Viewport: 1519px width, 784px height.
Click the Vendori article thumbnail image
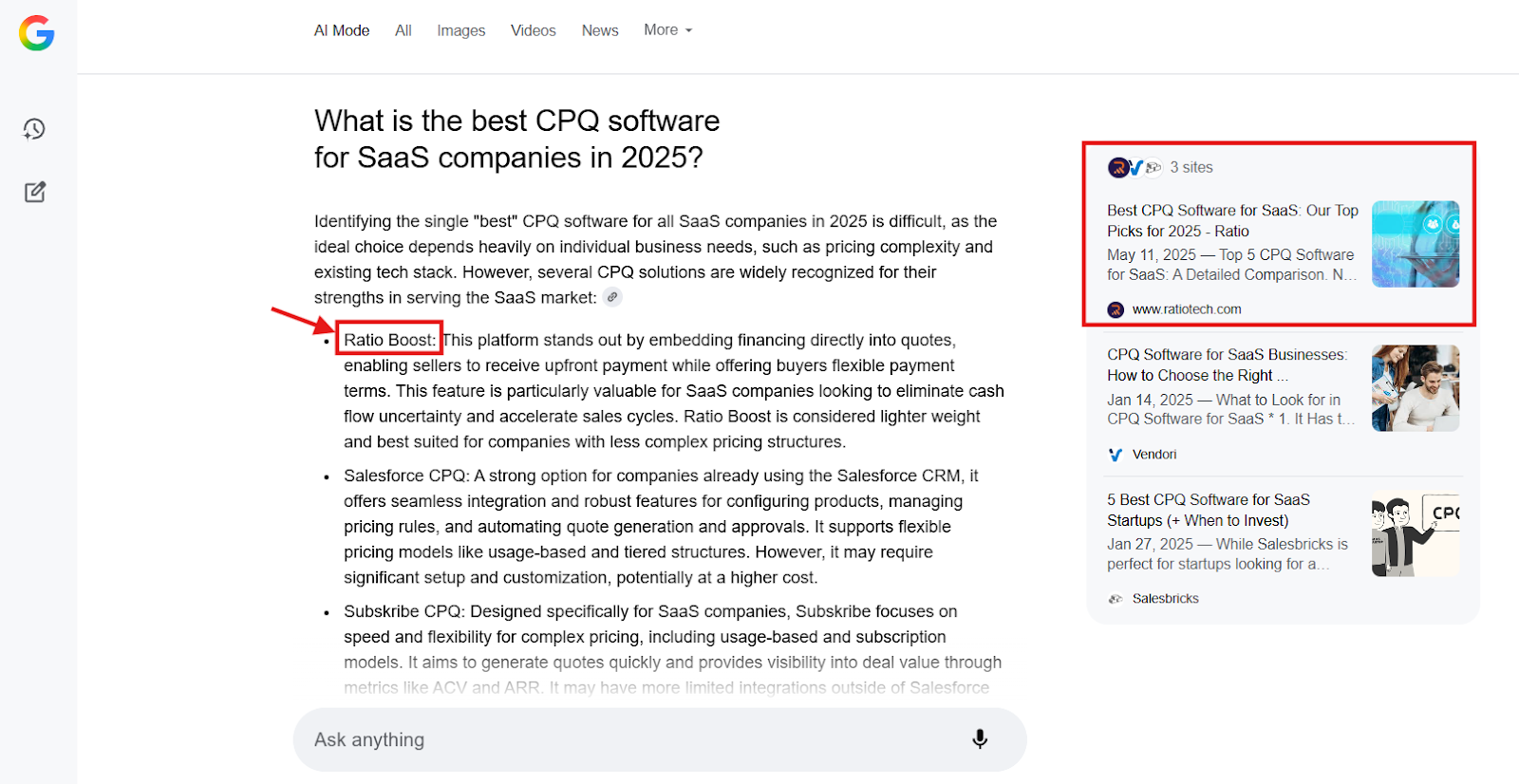click(x=1416, y=388)
